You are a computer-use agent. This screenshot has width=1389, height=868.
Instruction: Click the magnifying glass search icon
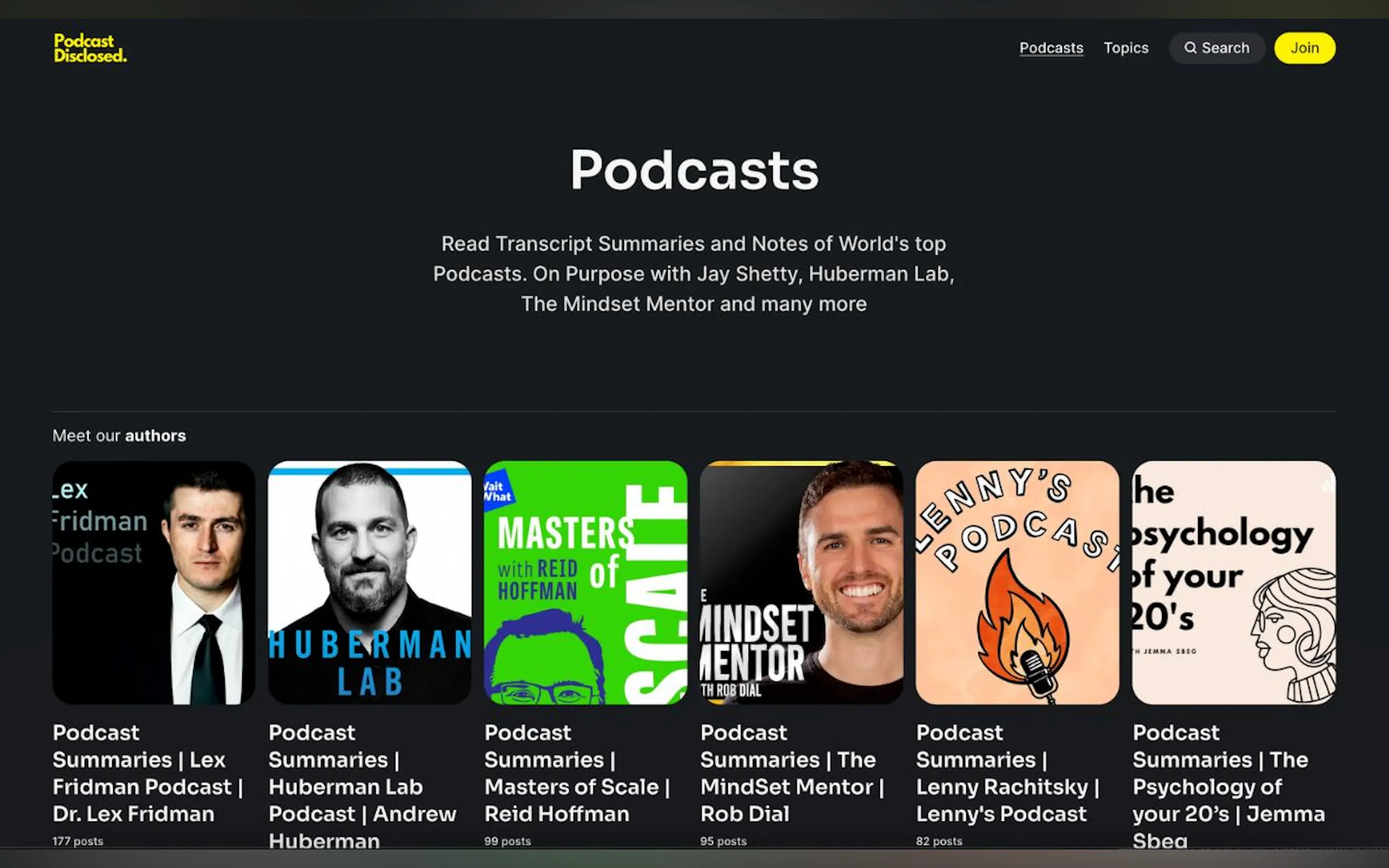1190,48
